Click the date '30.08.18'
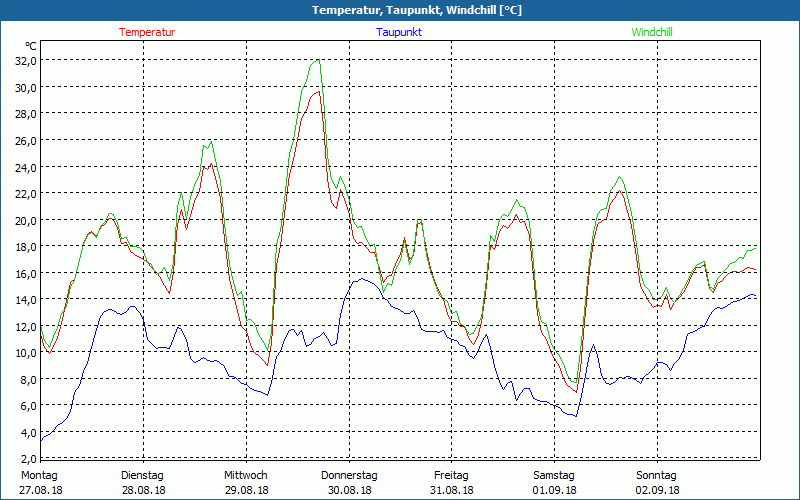This screenshot has height=500, width=800. tap(349, 490)
